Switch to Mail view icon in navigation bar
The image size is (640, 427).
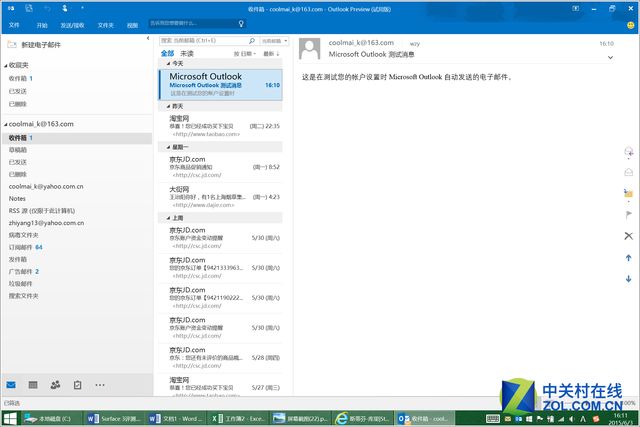(11, 385)
